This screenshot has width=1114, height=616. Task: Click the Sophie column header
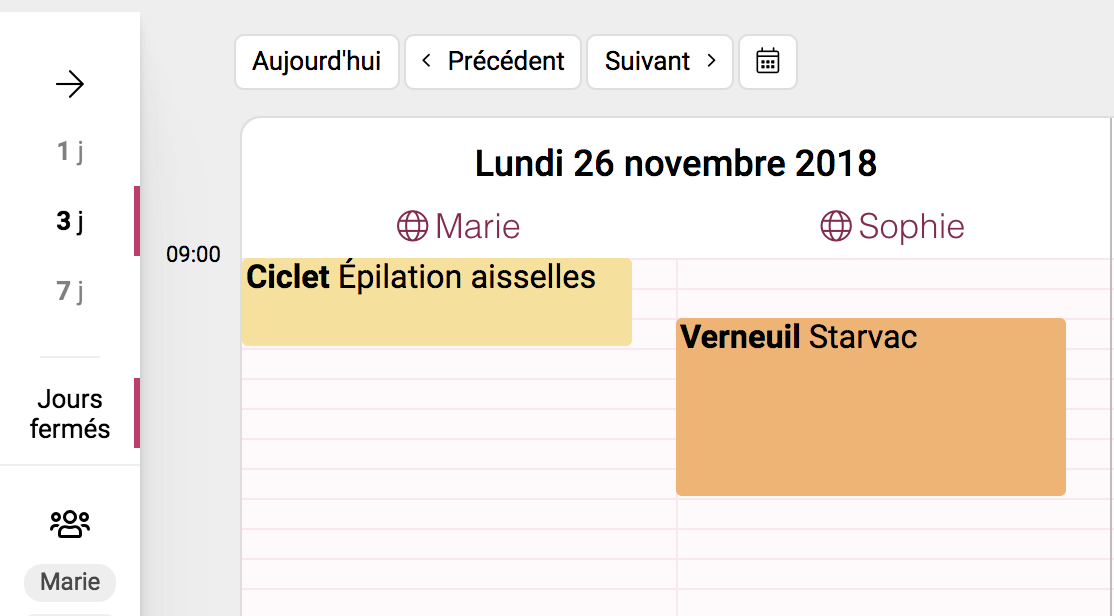892,227
